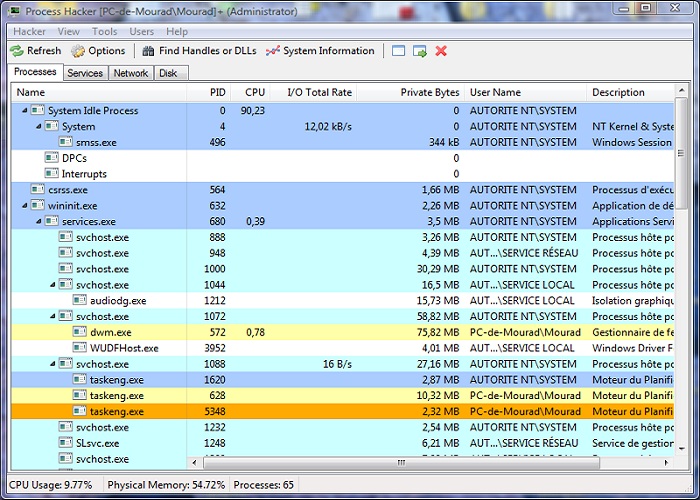Click the horizontal scrollbar right arrow
Screen dimensions: 700x500
pos(666,462)
